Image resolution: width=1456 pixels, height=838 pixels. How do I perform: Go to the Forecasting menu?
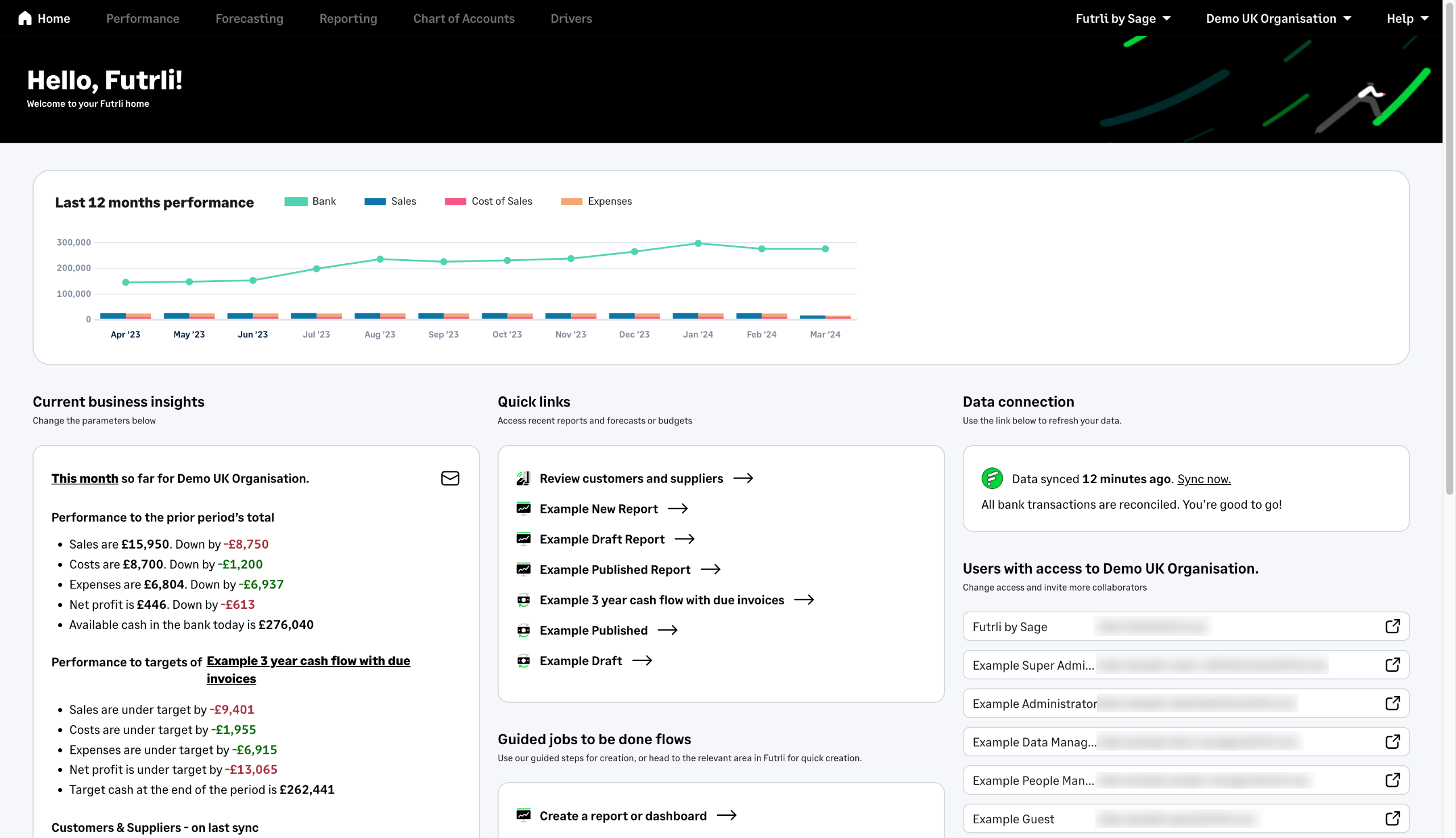[x=249, y=18]
